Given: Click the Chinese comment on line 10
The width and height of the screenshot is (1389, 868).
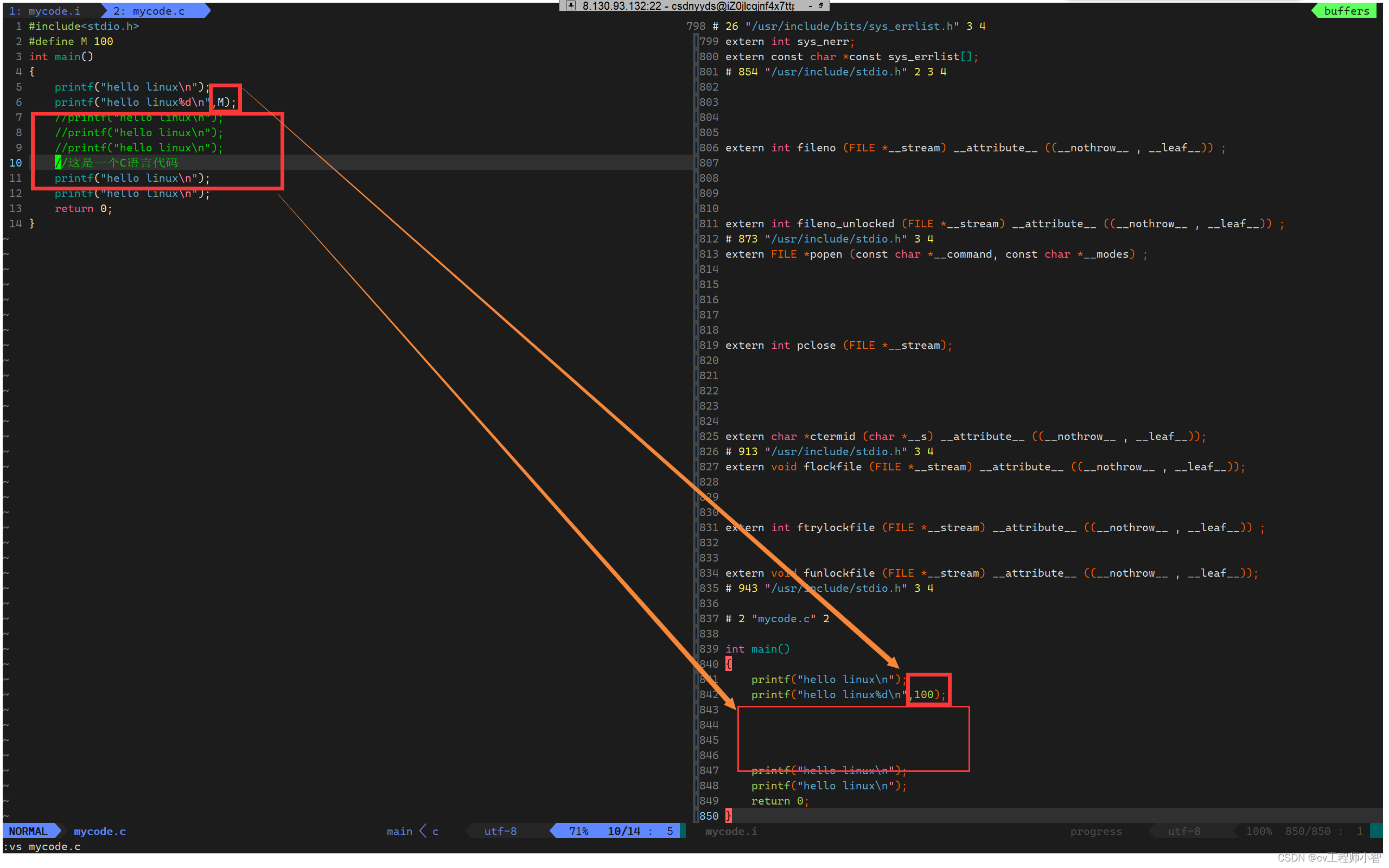Looking at the screenshot, I should tap(117, 163).
